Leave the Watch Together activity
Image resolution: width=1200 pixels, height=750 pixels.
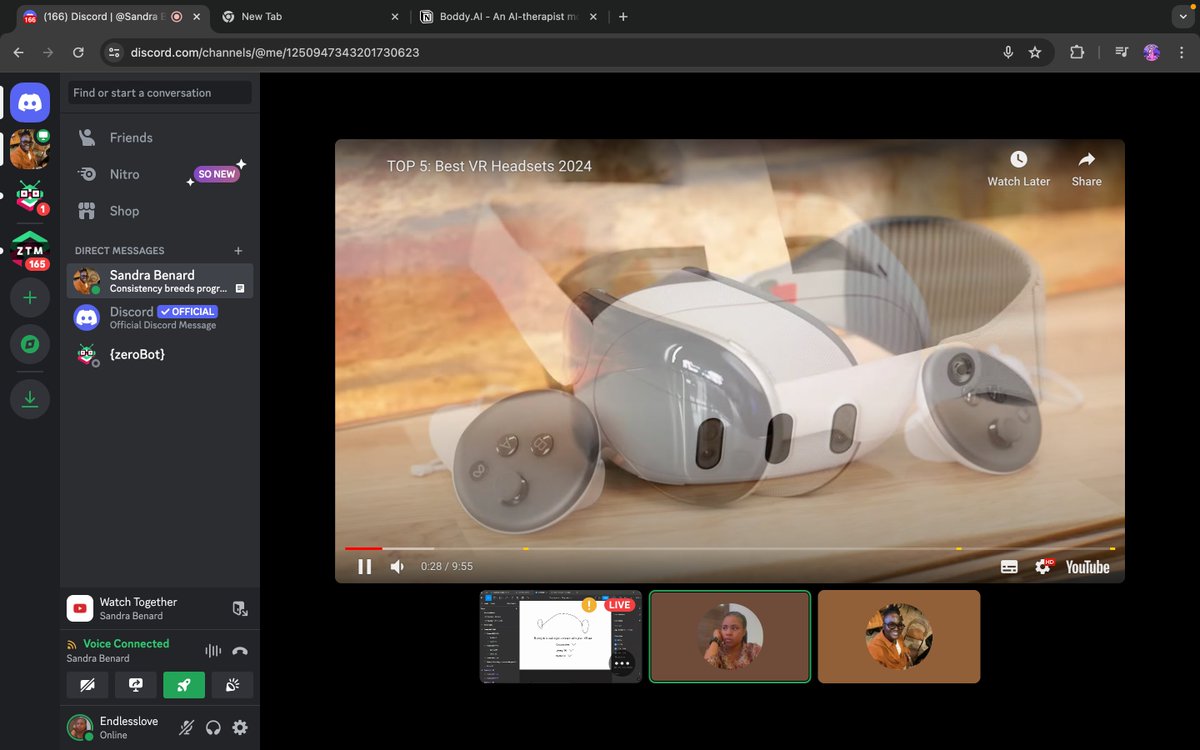[x=240, y=608]
